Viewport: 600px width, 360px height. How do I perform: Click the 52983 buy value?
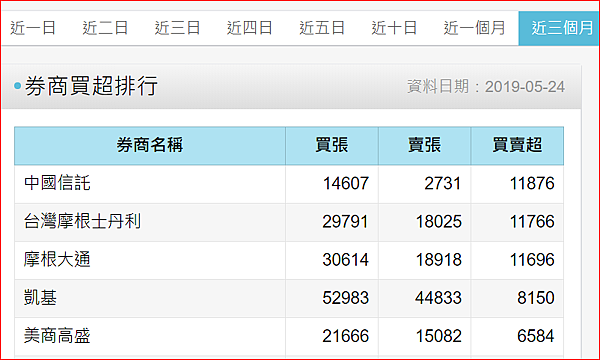346,298
